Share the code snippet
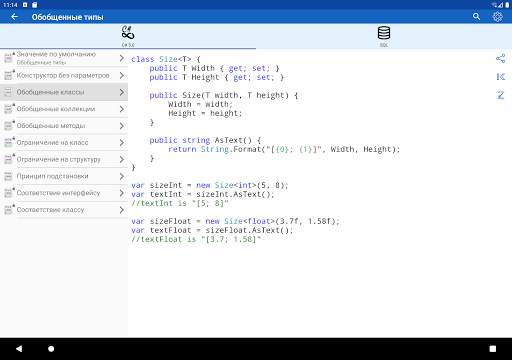This screenshot has width=512, height=360. point(500,58)
